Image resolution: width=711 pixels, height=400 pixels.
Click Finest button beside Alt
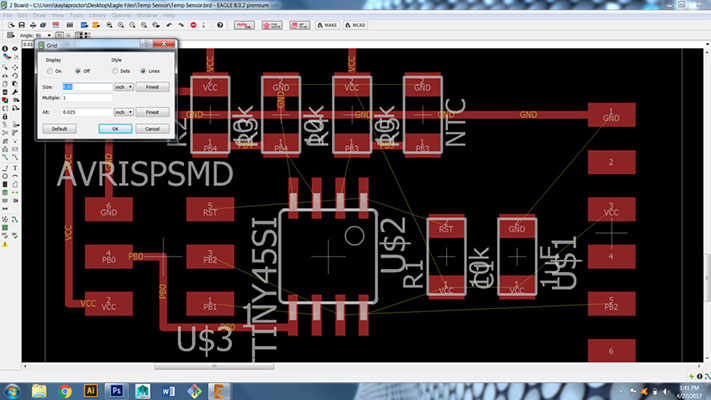click(152, 112)
